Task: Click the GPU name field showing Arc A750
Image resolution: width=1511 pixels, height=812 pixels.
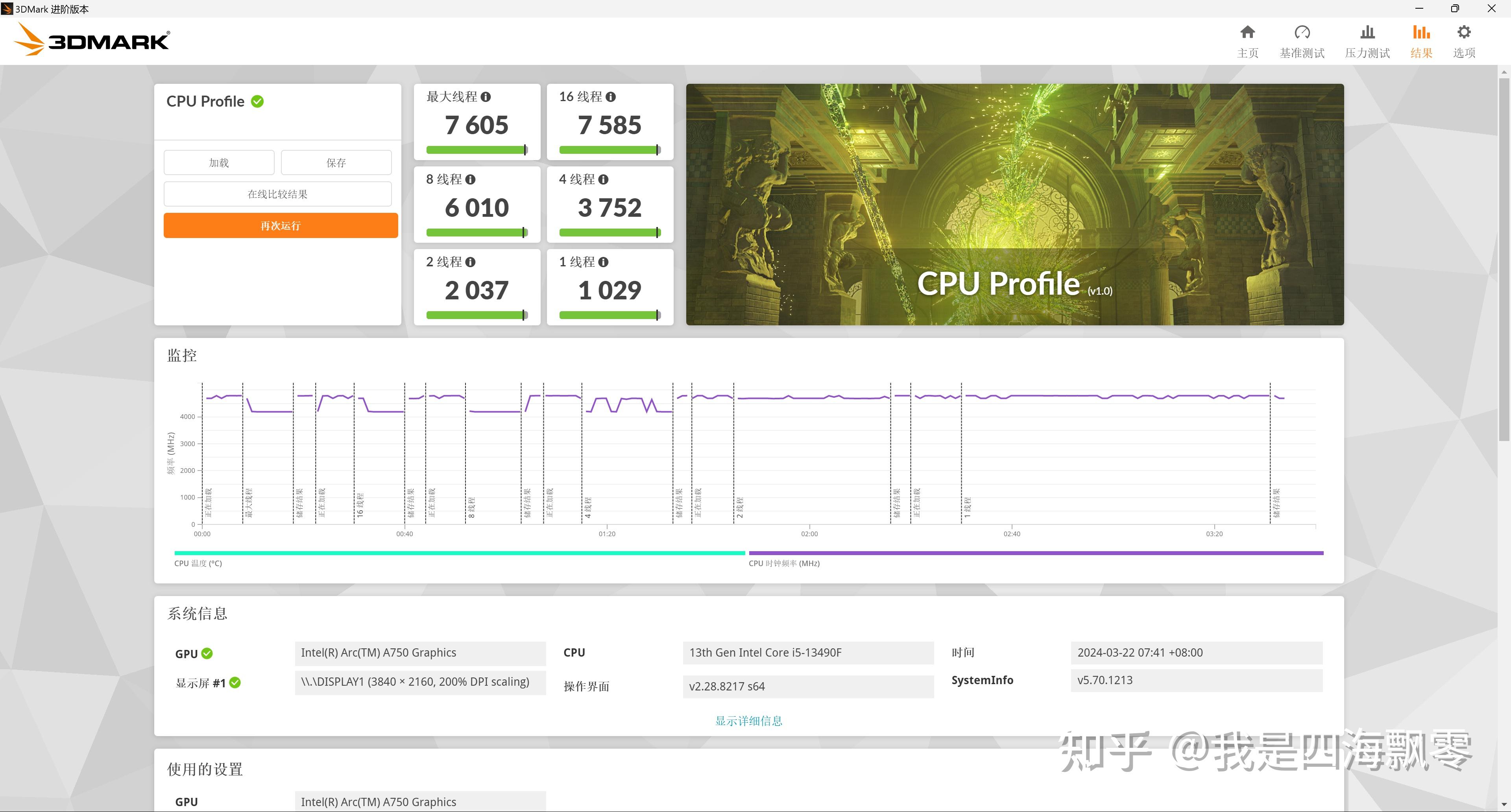Action: 420,653
